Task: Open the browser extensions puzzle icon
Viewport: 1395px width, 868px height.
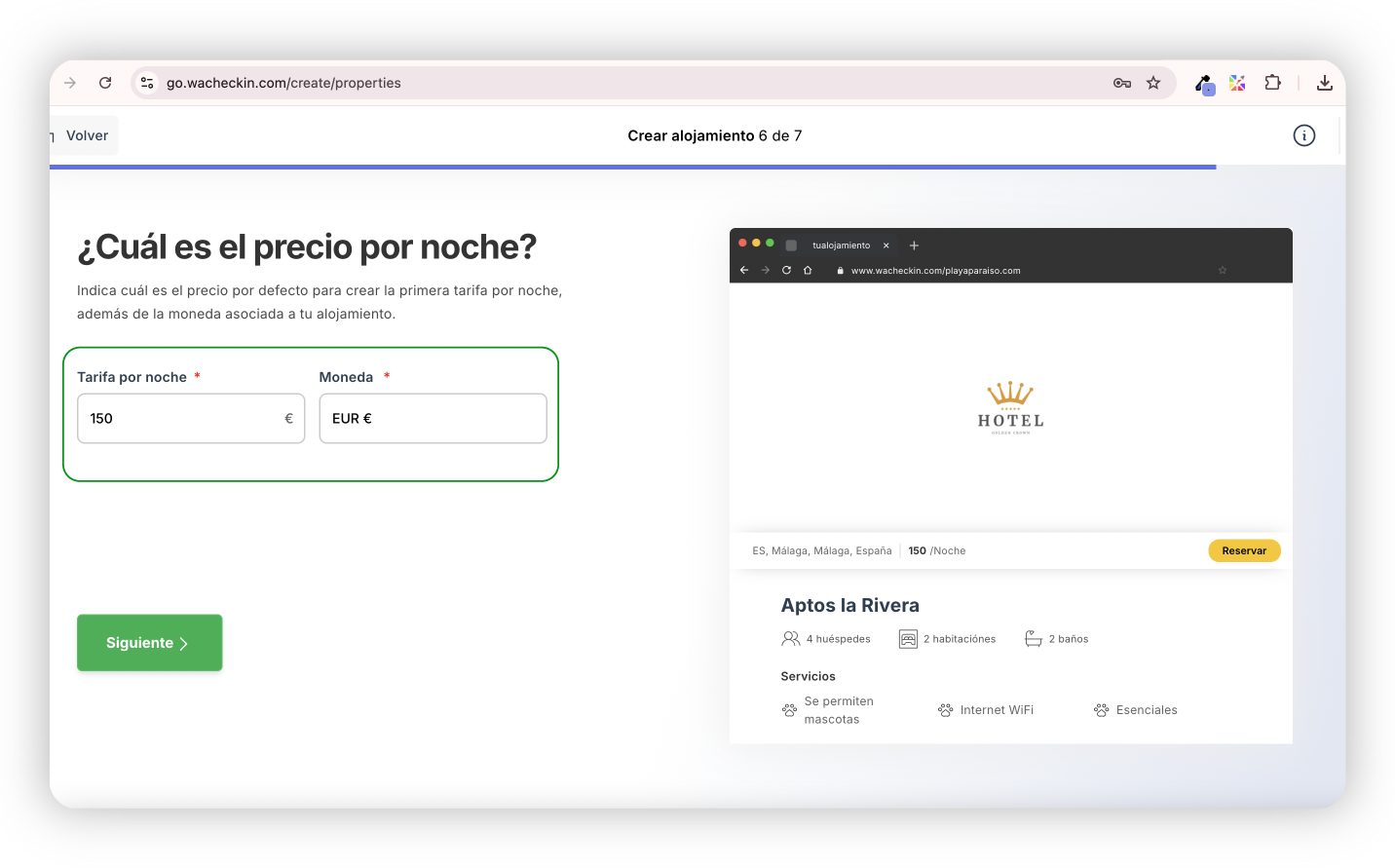Action: [1272, 83]
